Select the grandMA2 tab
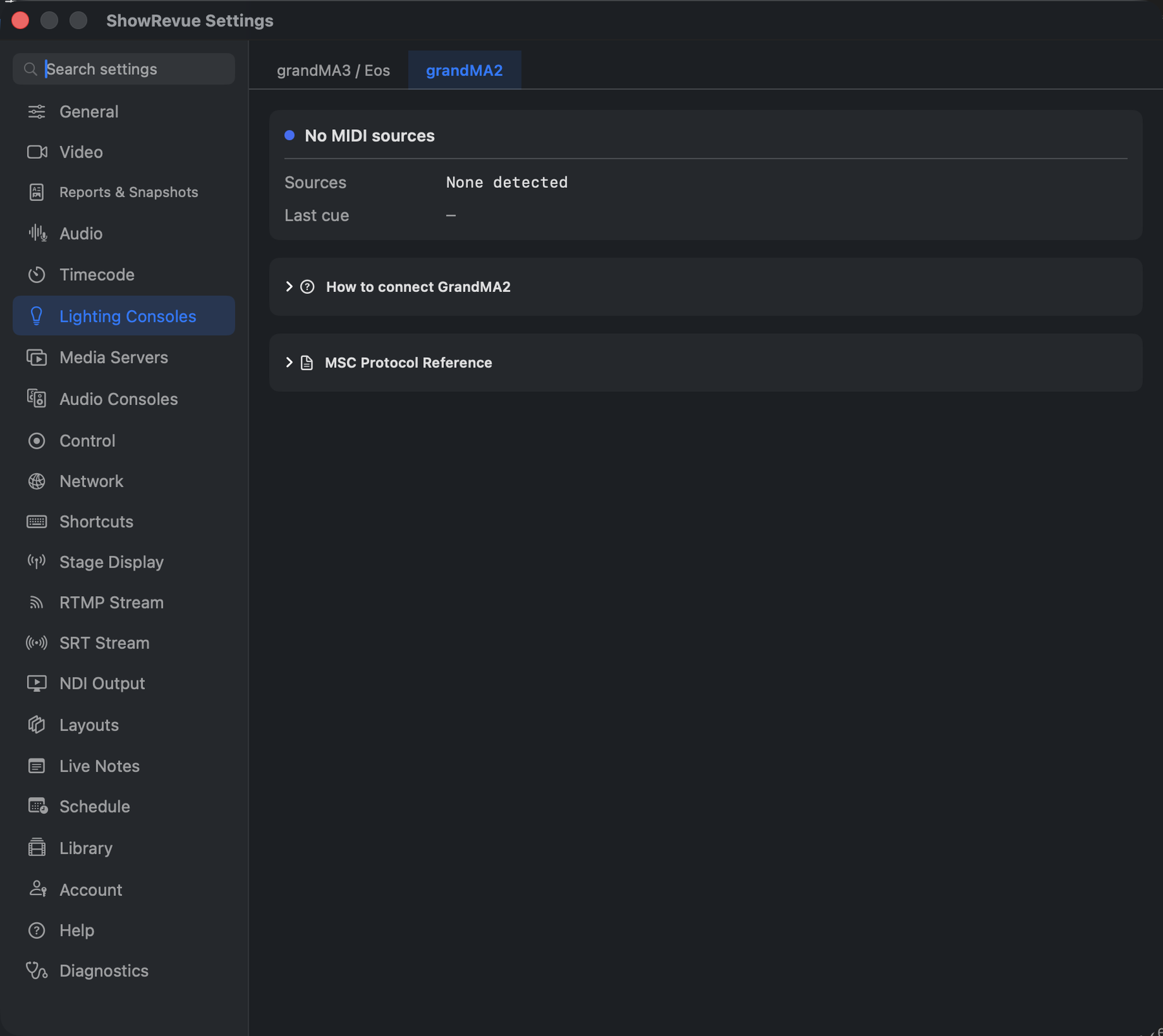The height and width of the screenshot is (1036, 1163). point(465,70)
